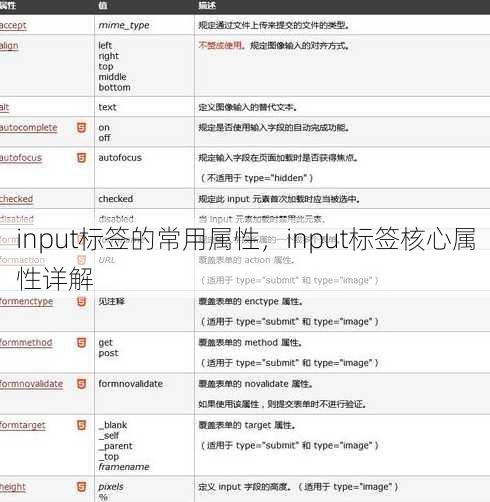Follow the formmethod attribute link
This screenshot has width=490, height=502.
pyautogui.click(x=26, y=342)
